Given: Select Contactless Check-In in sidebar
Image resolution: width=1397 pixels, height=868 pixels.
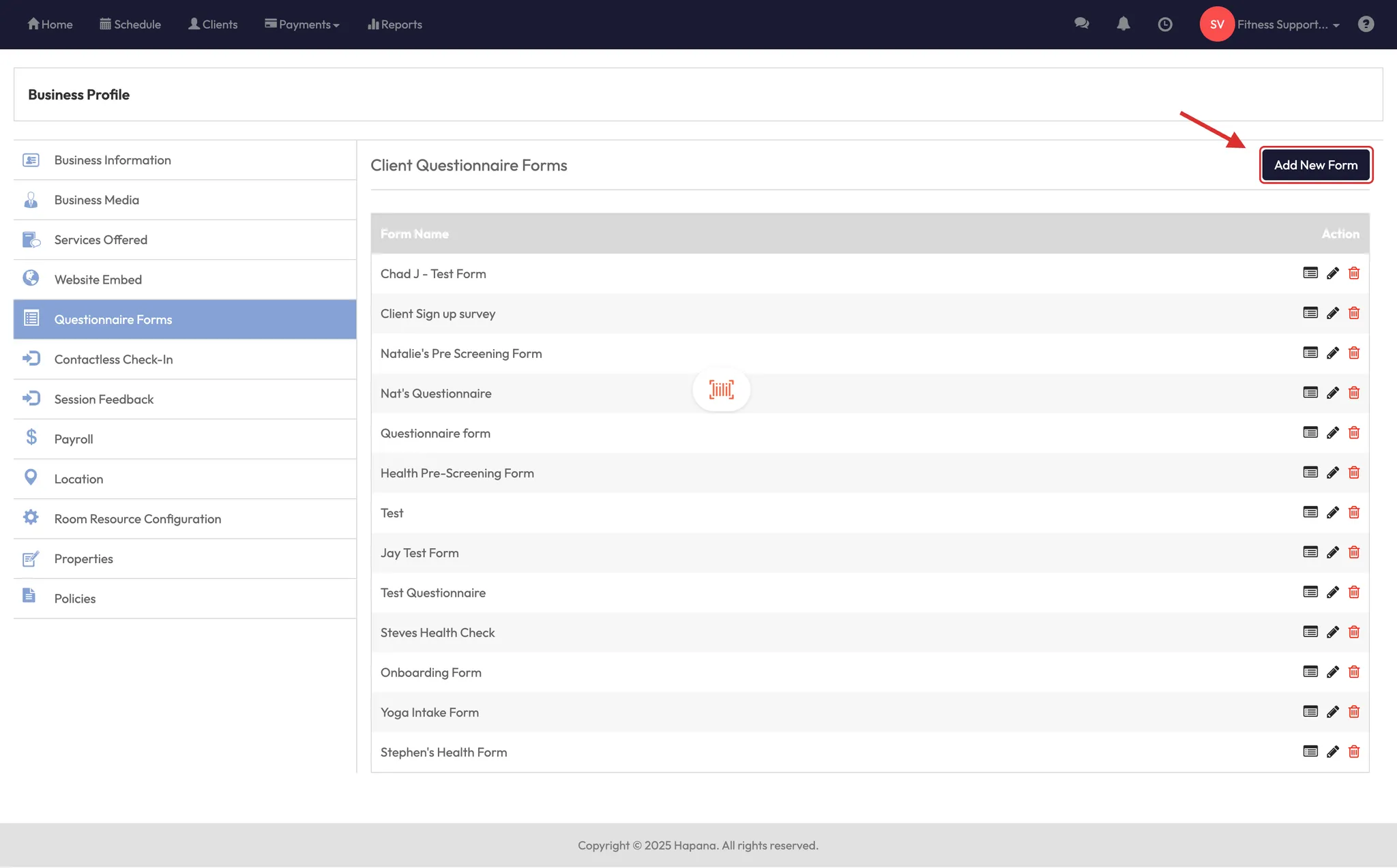Looking at the screenshot, I should [113, 359].
